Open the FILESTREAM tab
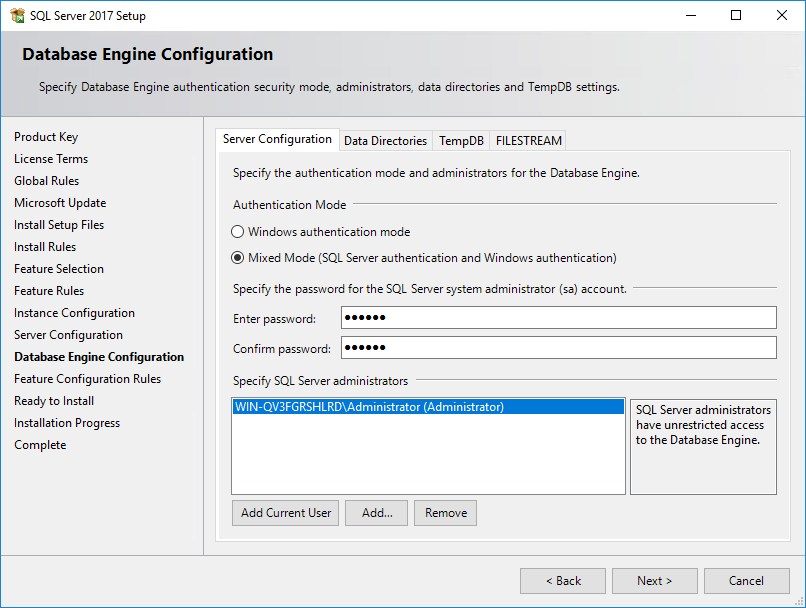Image resolution: width=806 pixels, height=608 pixels. tap(528, 141)
